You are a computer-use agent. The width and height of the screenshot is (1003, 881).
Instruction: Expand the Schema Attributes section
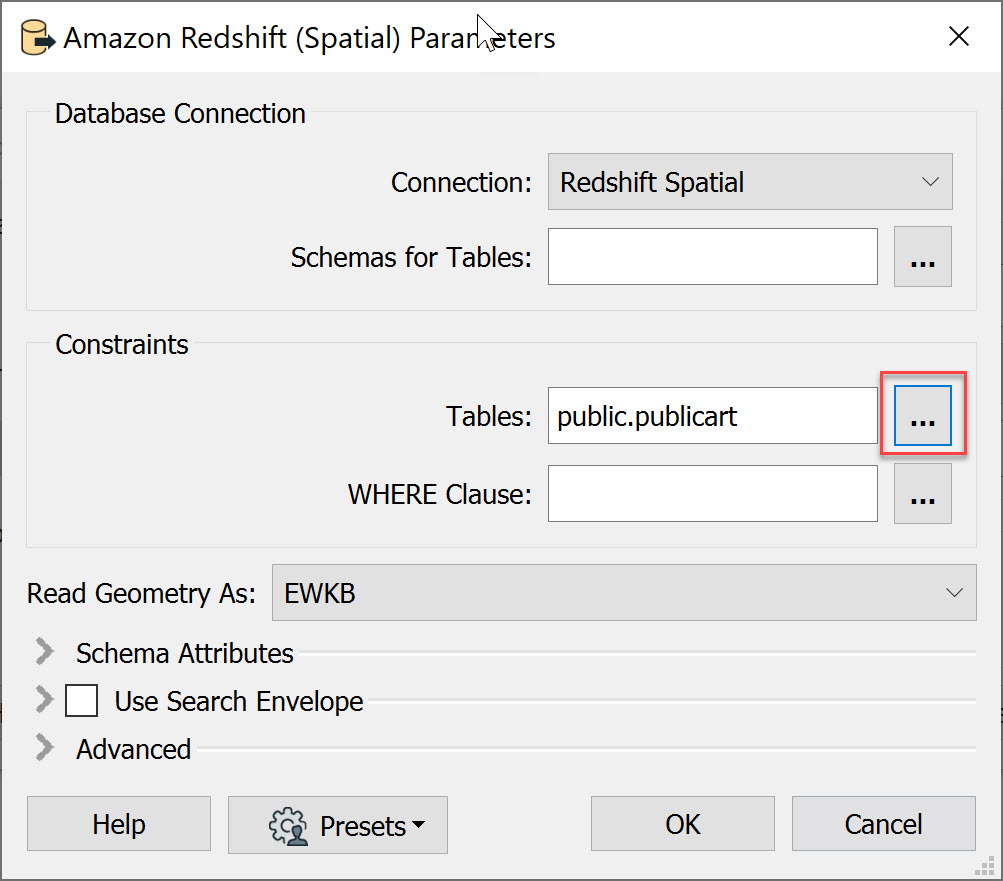[x=44, y=651]
